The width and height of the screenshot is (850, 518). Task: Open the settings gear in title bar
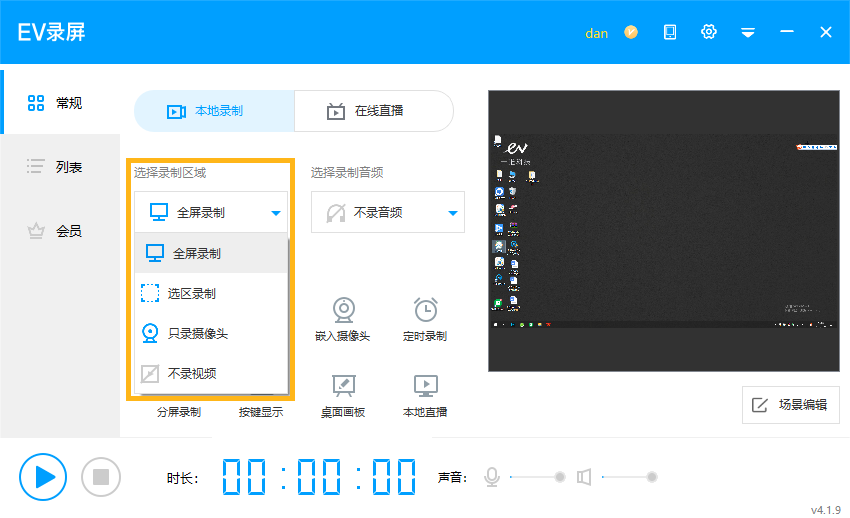[x=709, y=32]
